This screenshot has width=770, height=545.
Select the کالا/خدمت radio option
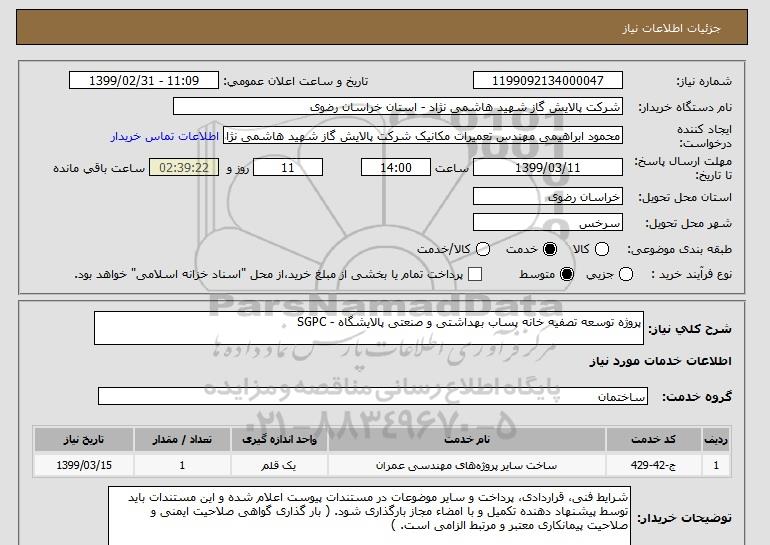coord(483,249)
